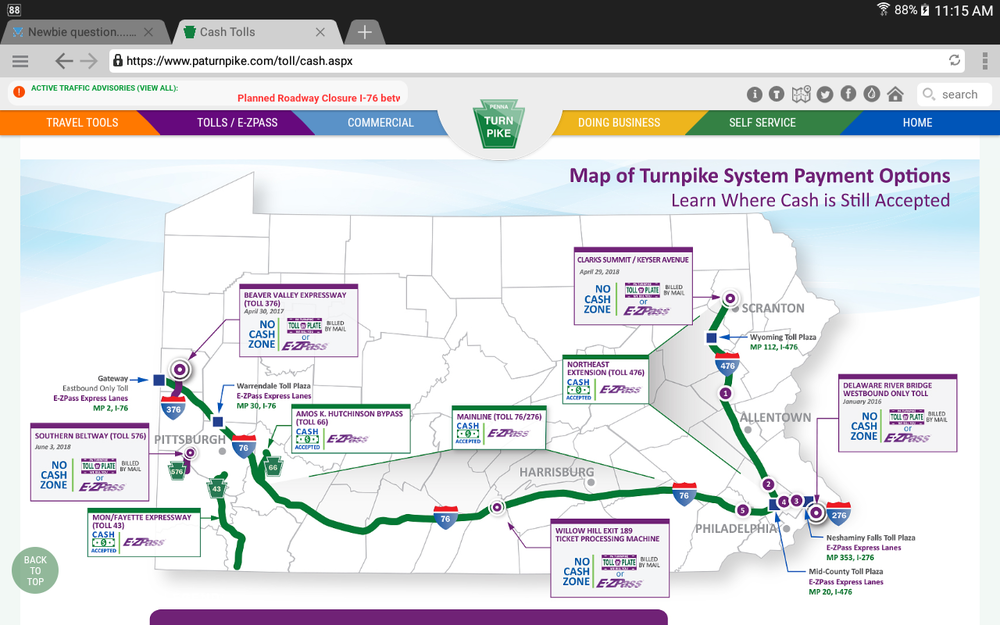Close the Cash Tolls tab

click(320, 32)
